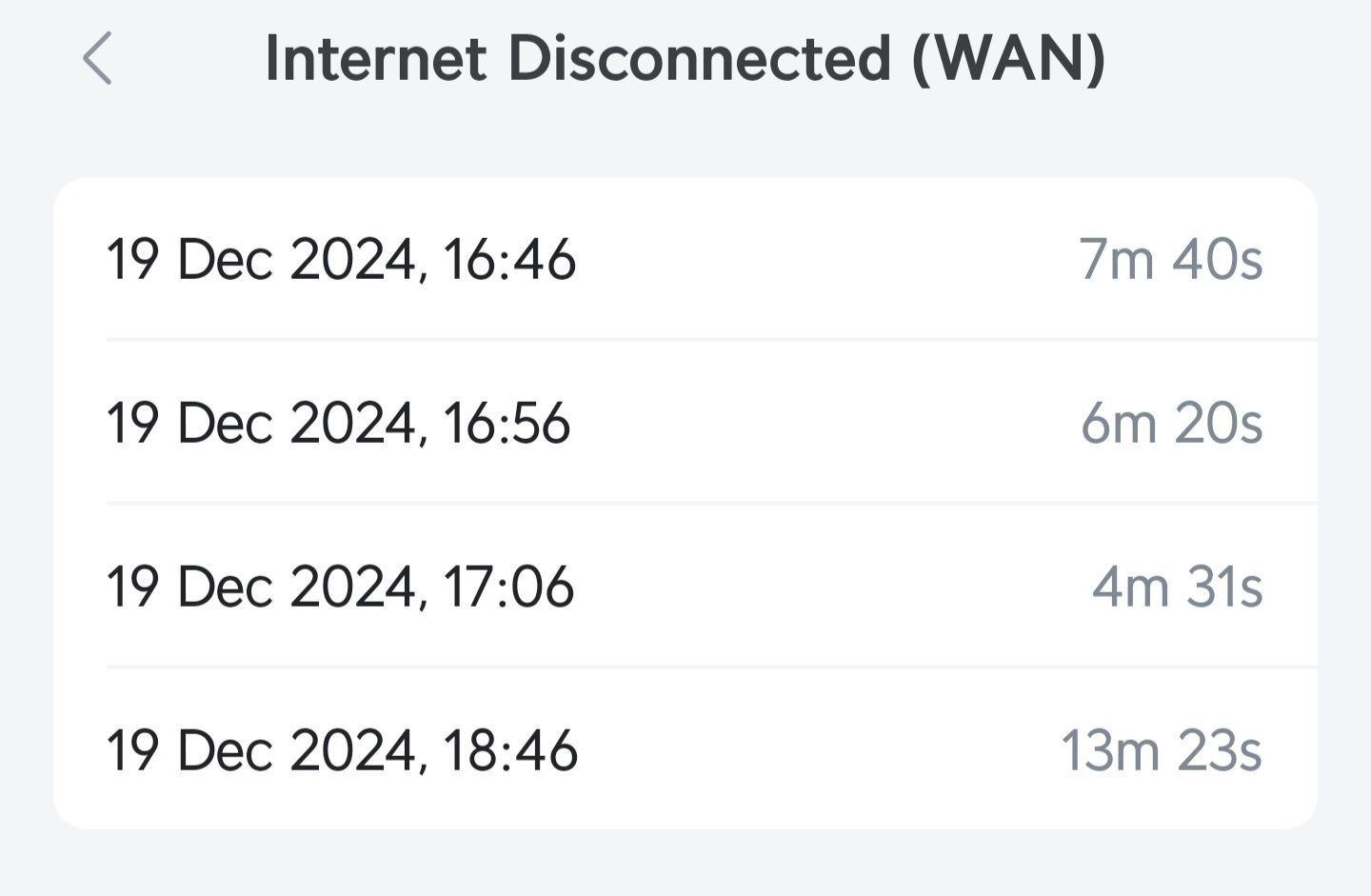Click the word (WAN) in the header

(1008, 59)
